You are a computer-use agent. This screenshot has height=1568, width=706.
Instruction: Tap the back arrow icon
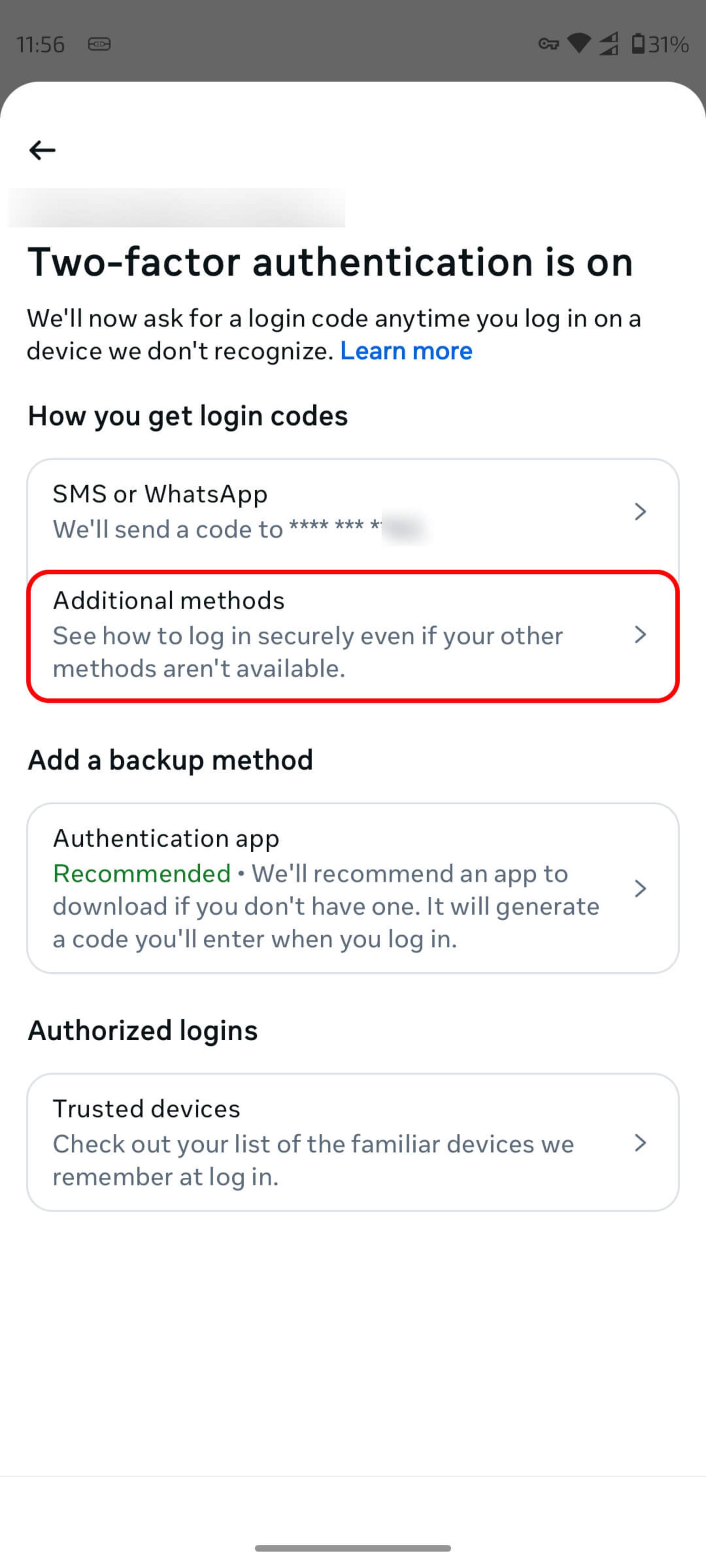tap(42, 150)
